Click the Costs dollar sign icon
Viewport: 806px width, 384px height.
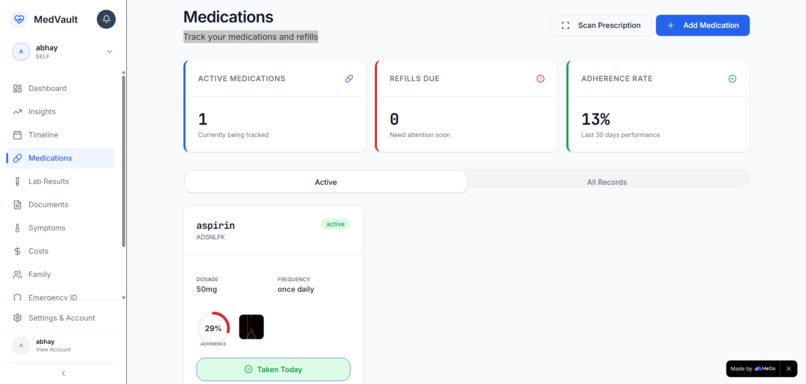(x=17, y=251)
